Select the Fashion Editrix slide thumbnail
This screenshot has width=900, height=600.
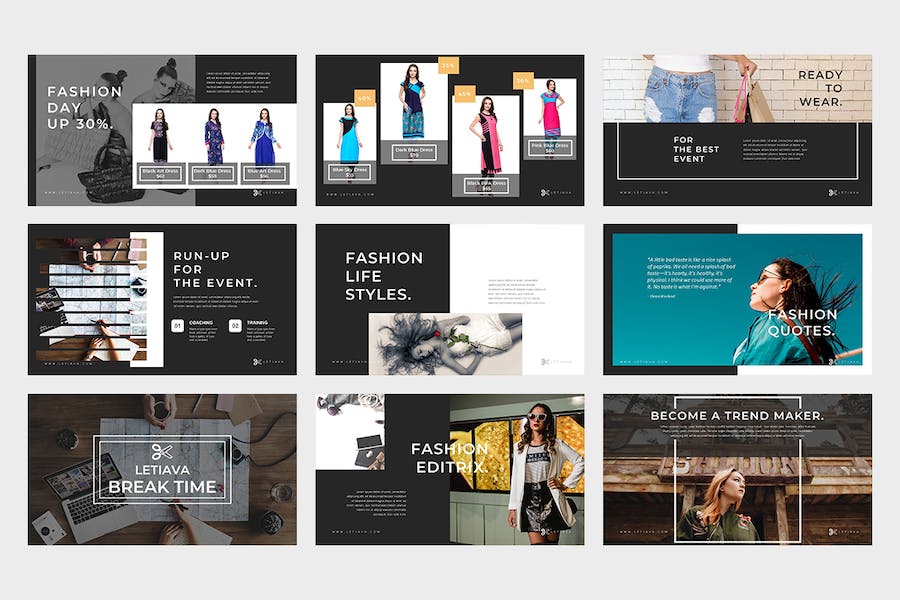pyautogui.click(x=449, y=469)
